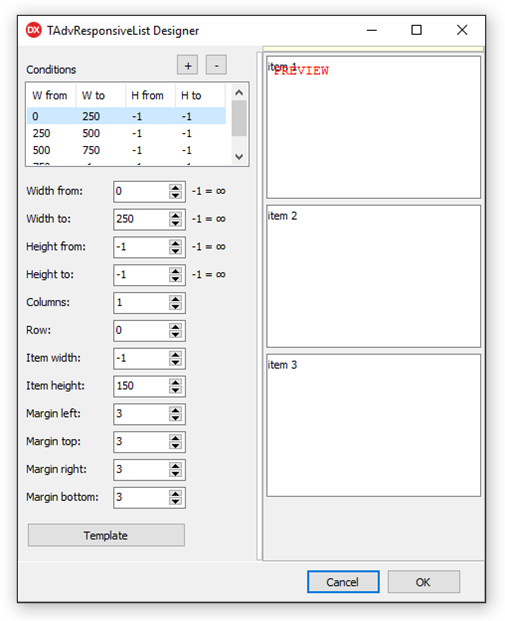Screen dimensions: 505x621
Task: Decrease Width to with down spinner
Action: (x=175, y=223)
